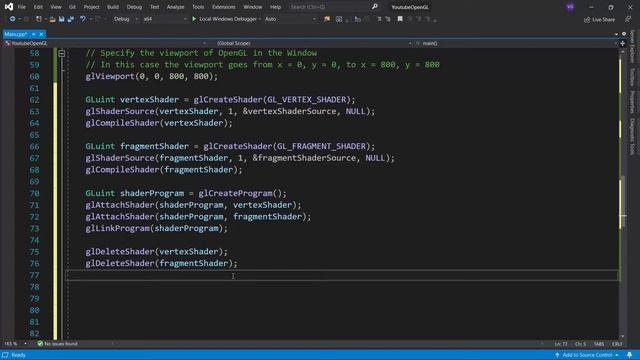
Task: Click the No issues found indicator
Action: [58, 344]
